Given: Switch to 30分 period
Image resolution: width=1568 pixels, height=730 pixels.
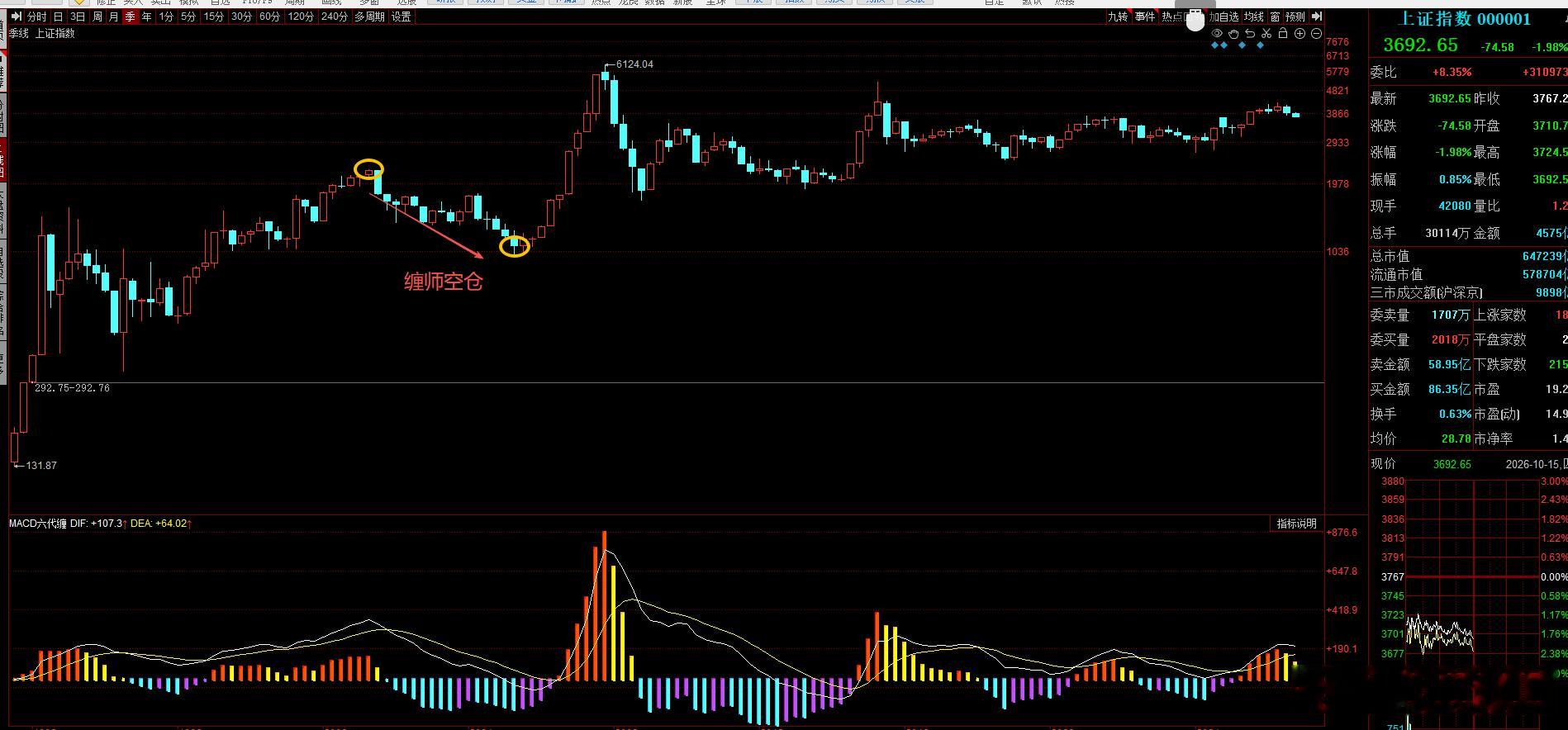Looking at the screenshot, I should coord(241,17).
